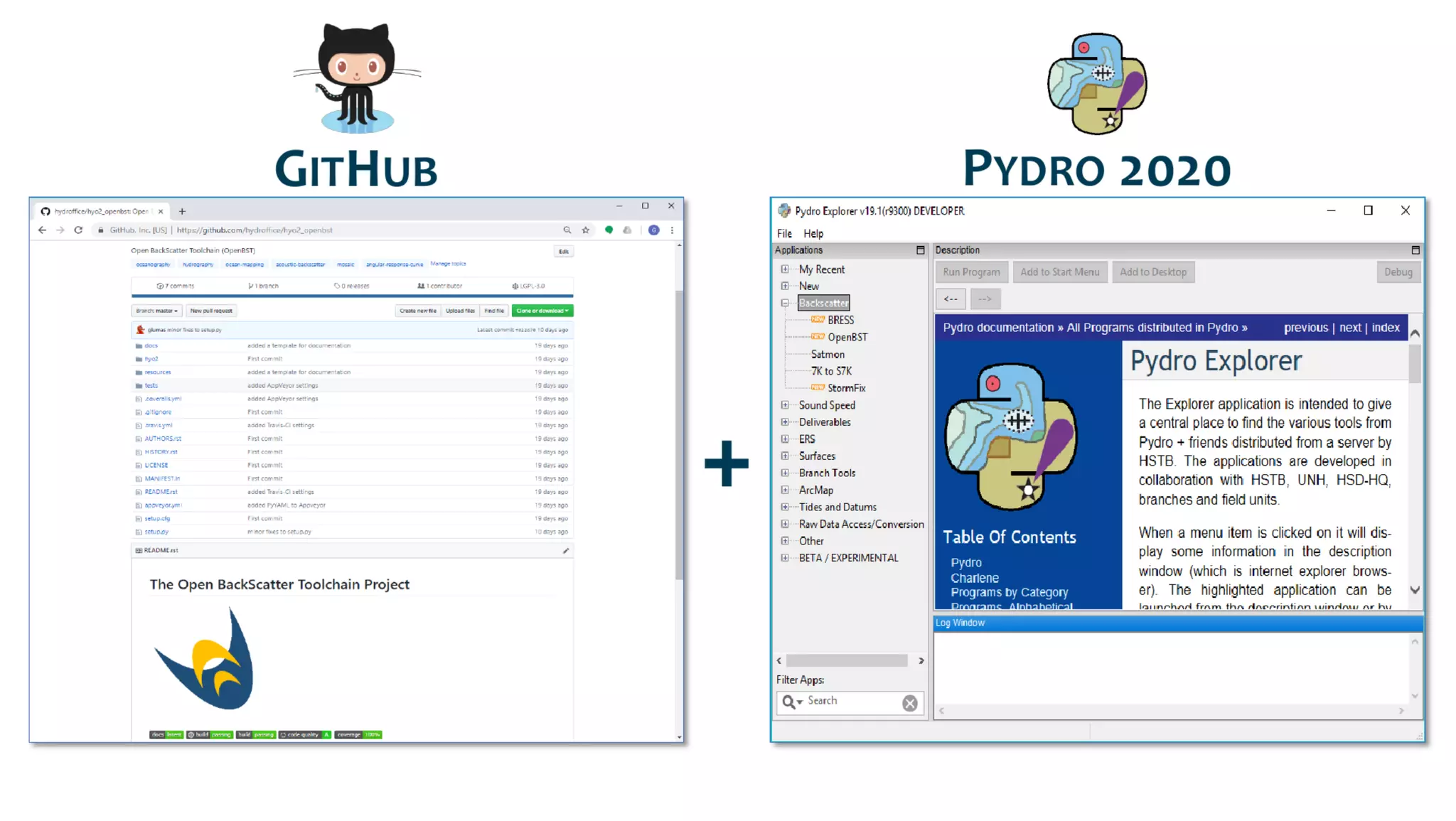
Task: Open the File menu in Pydro Explorer
Action: [784, 233]
